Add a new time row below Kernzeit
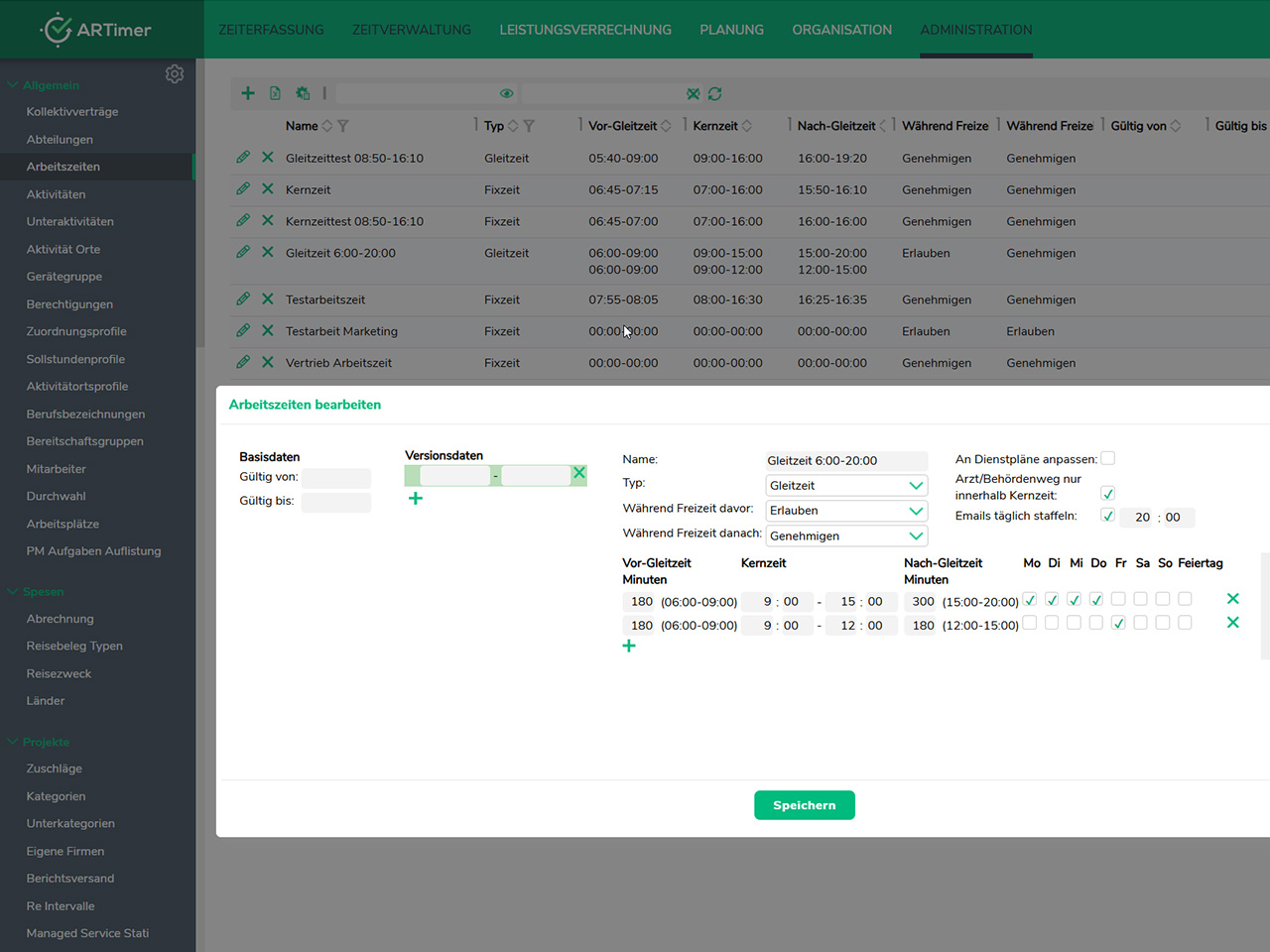1270x952 pixels. pos(629,647)
